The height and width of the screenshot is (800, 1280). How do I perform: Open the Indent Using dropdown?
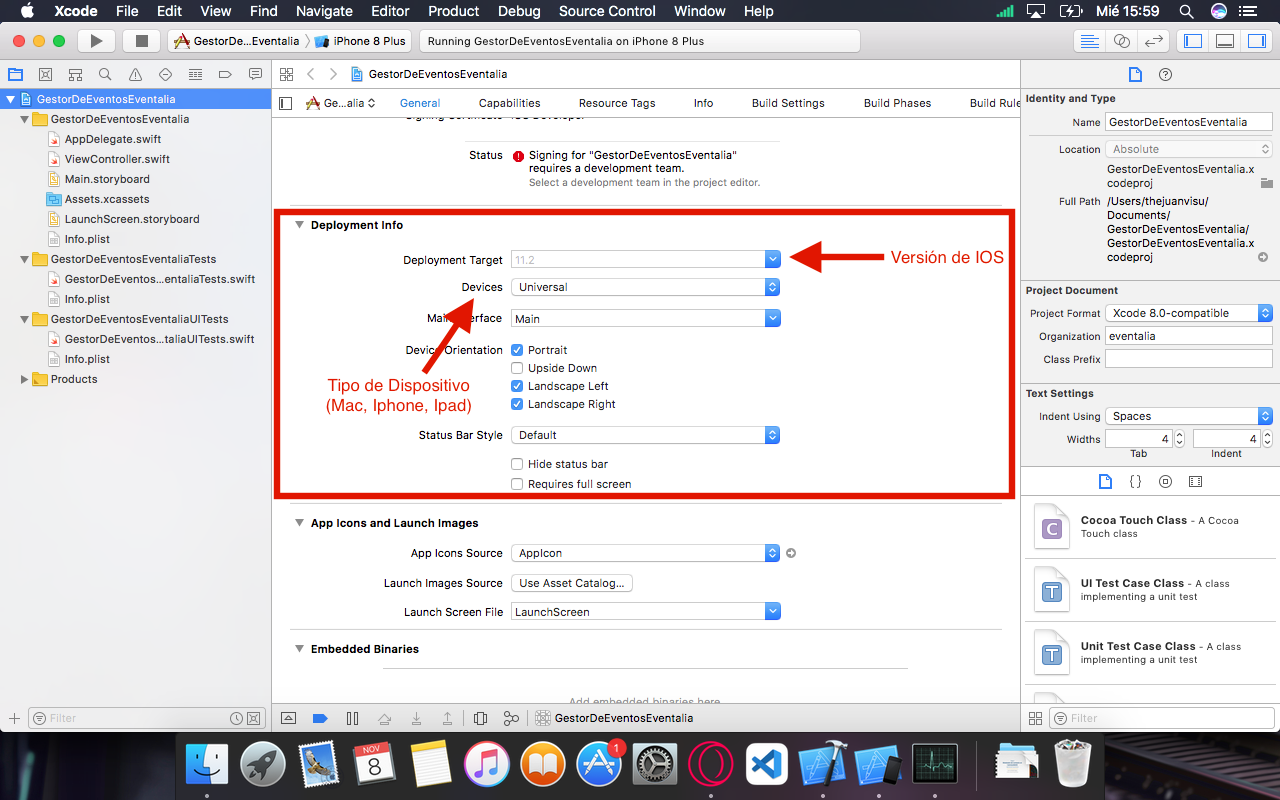(1189, 416)
